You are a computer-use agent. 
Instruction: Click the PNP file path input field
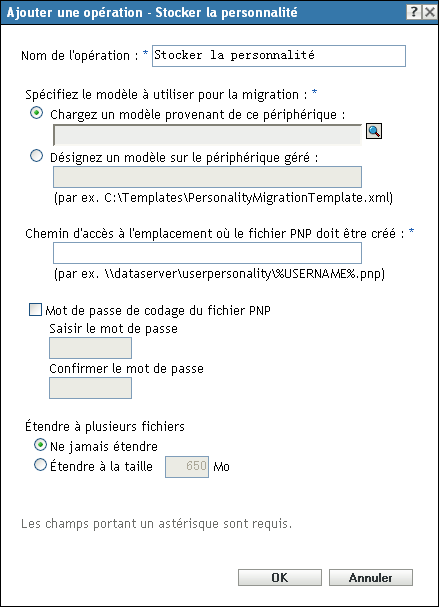coord(207,253)
